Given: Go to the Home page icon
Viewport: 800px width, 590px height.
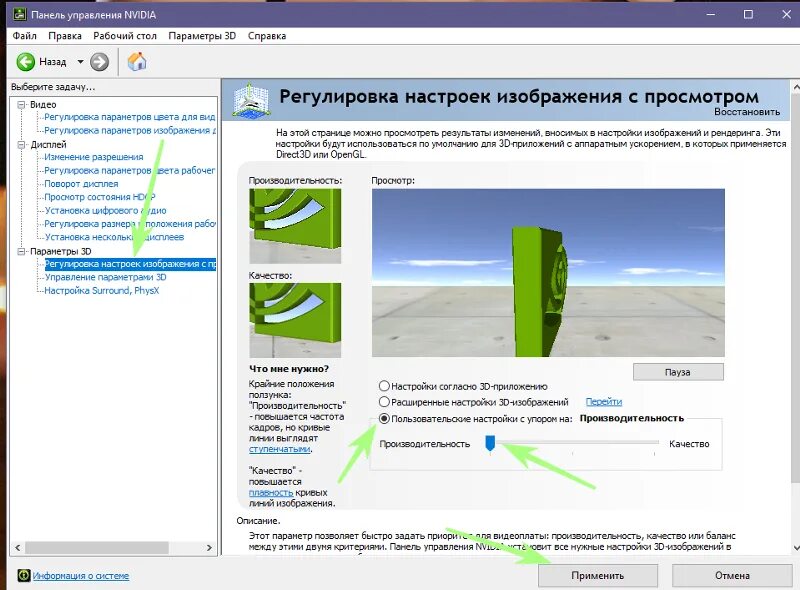Looking at the screenshot, I should click(x=137, y=62).
